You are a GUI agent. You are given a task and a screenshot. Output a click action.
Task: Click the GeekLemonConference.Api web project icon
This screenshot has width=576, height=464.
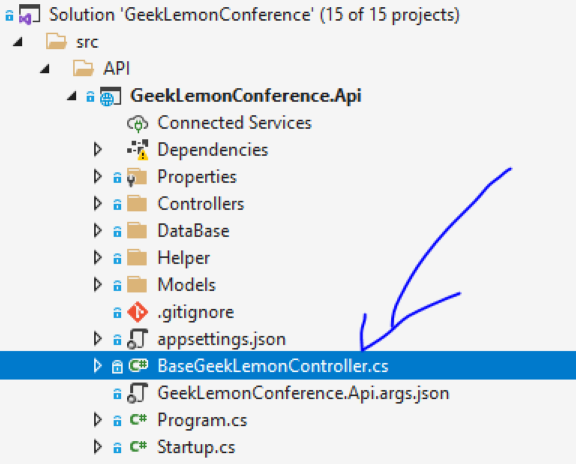[x=111, y=96]
